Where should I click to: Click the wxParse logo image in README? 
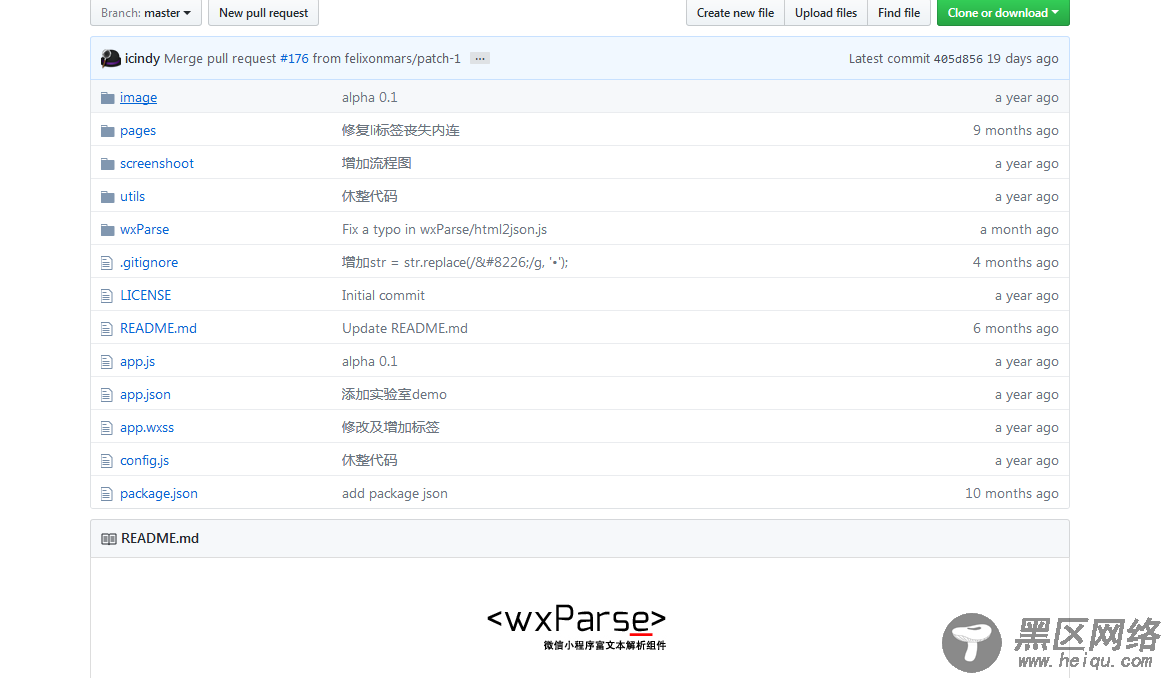pyautogui.click(x=577, y=626)
